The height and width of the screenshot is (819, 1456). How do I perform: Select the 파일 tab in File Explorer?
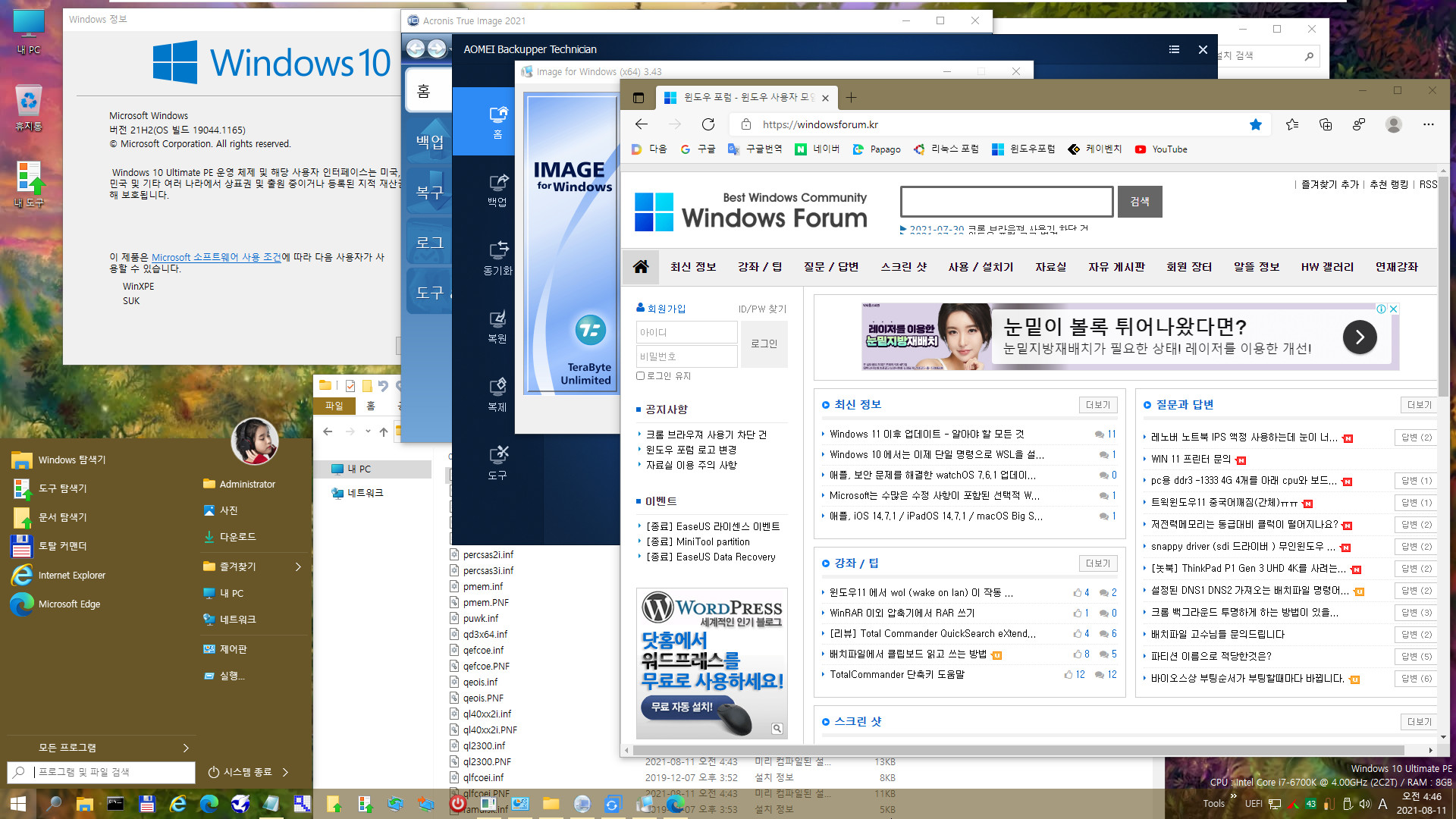point(334,406)
